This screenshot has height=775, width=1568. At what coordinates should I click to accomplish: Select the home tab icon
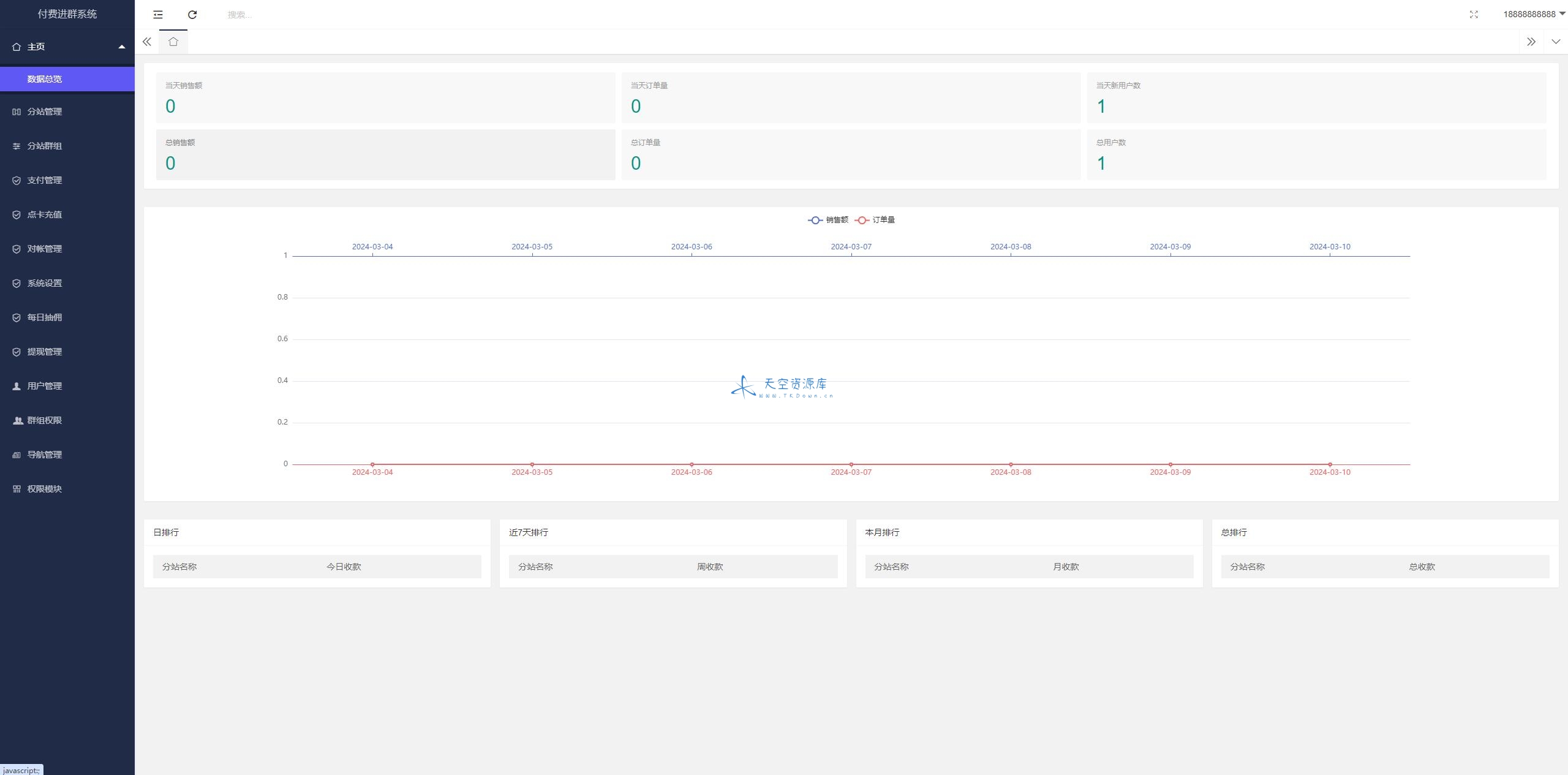(x=173, y=42)
